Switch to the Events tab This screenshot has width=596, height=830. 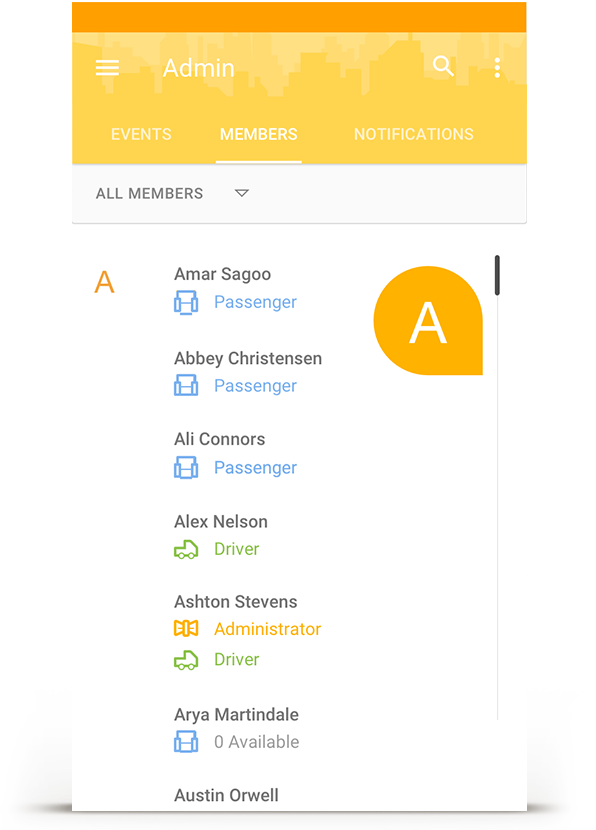141,134
